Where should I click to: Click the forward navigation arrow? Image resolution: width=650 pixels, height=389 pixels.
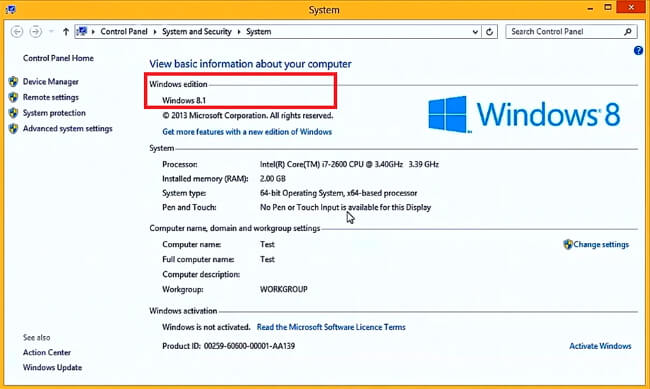(x=36, y=32)
